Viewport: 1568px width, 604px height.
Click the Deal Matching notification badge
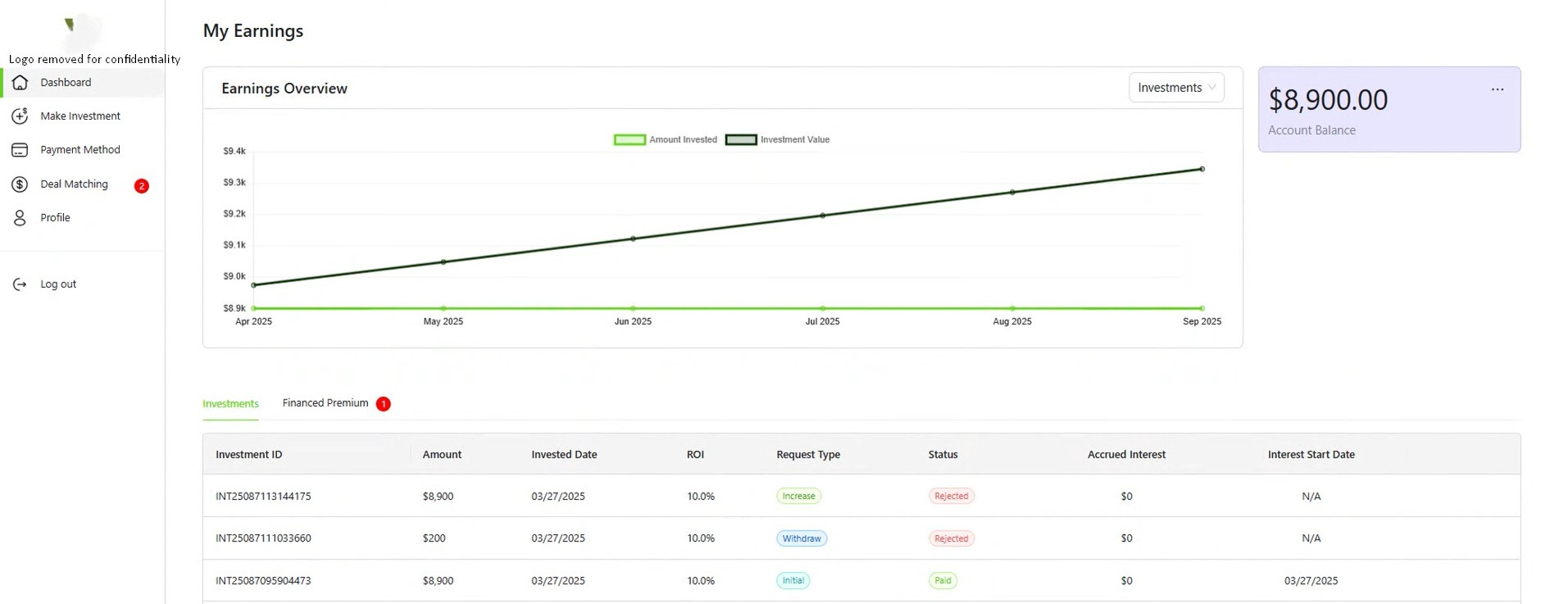[141, 186]
